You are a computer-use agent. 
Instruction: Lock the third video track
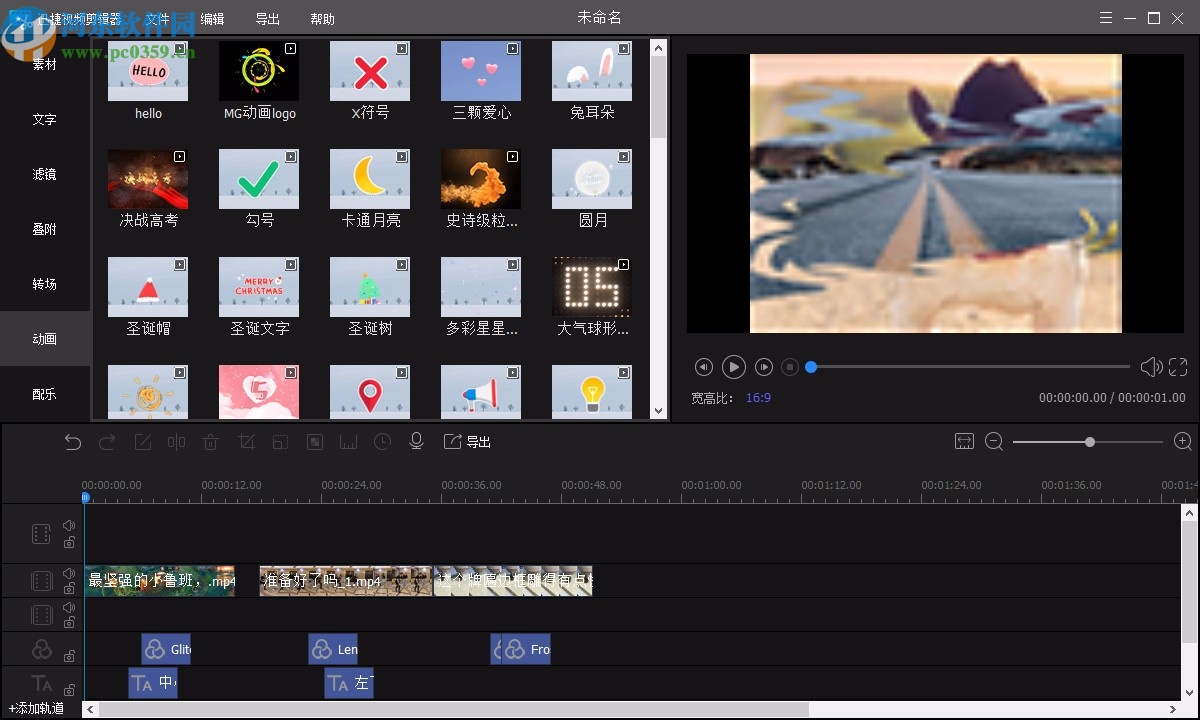tap(69, 623)
